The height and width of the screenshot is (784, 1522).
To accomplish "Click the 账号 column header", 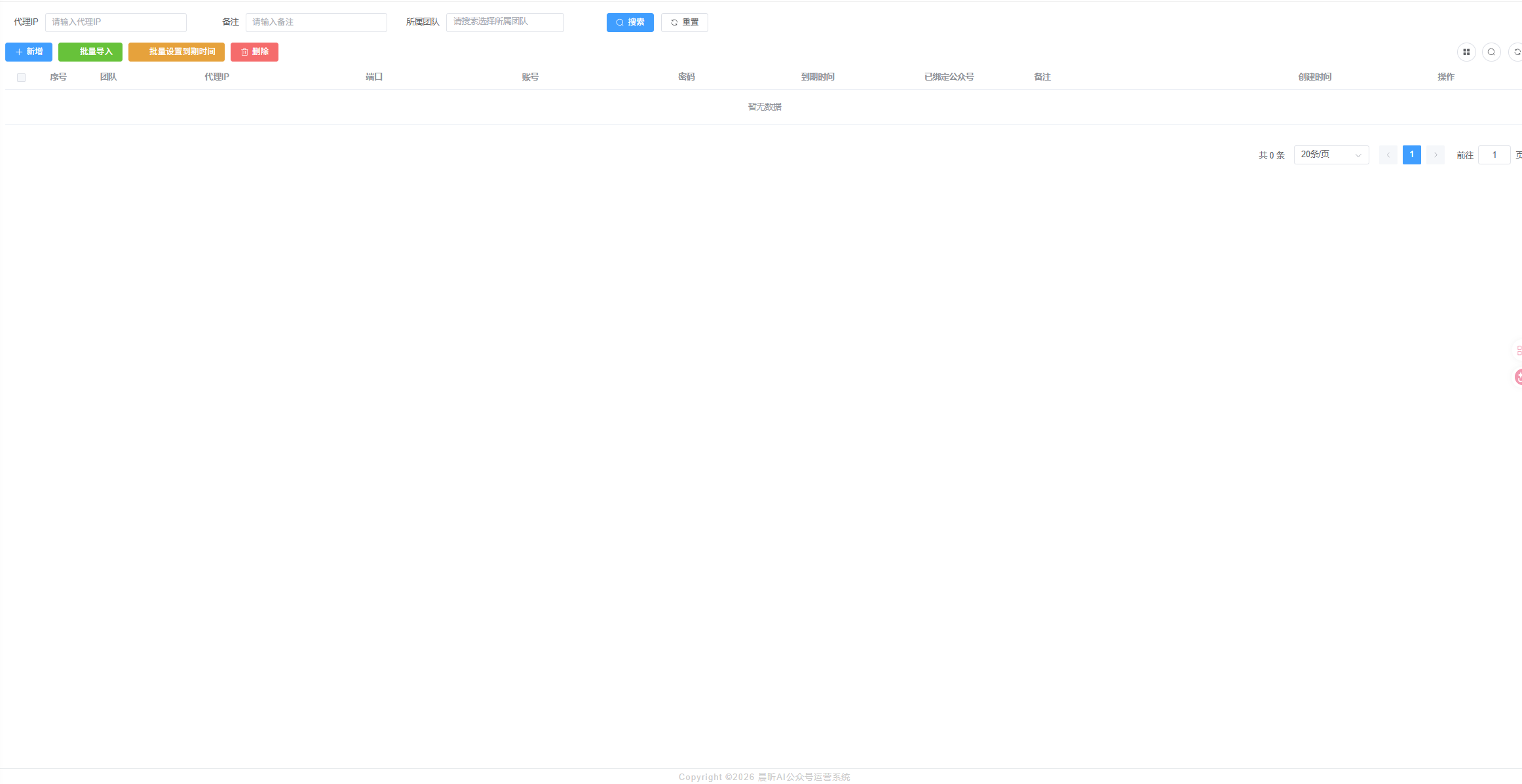I will [530, 77].
